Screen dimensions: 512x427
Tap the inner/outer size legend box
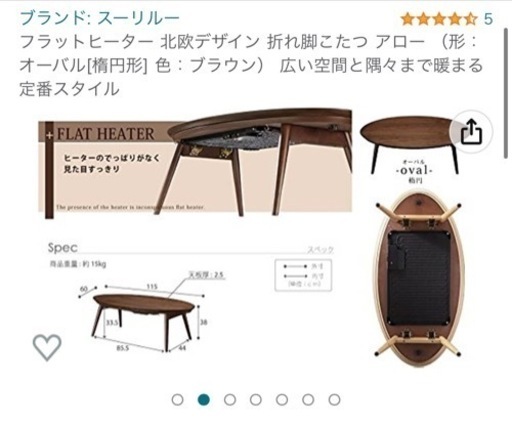303,275
